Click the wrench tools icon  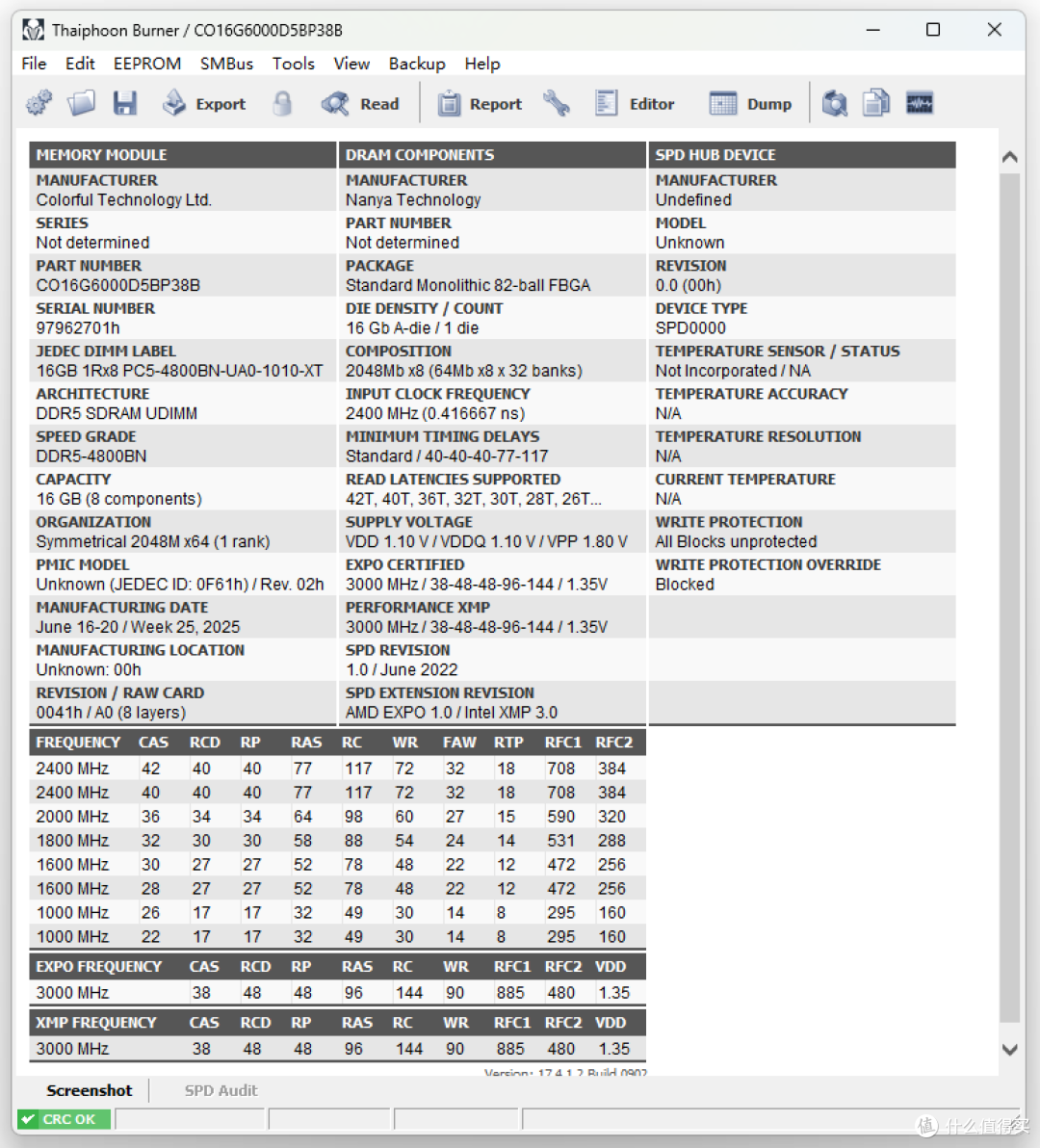[557, 103]
